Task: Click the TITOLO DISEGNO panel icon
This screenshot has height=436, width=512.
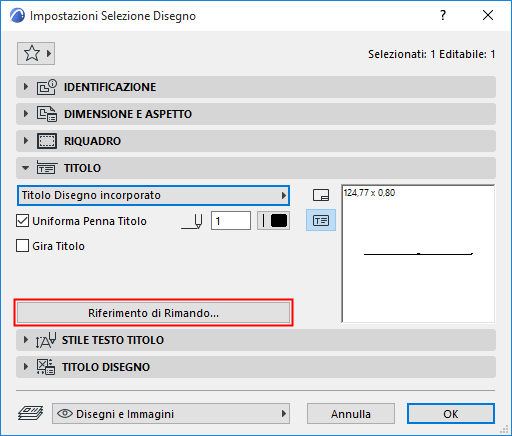Action: (46, 367)
